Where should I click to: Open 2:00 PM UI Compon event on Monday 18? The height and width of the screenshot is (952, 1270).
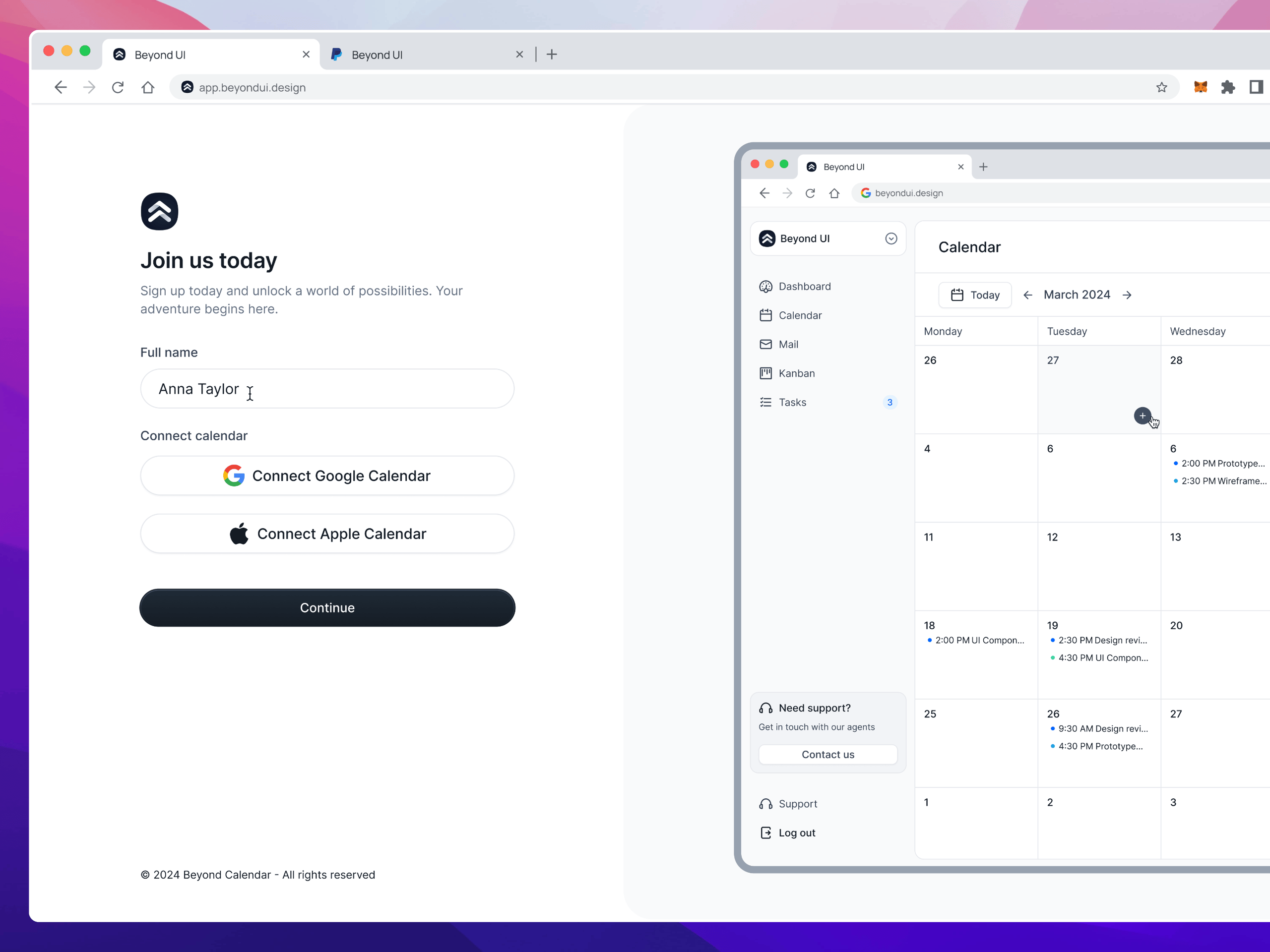975,641
